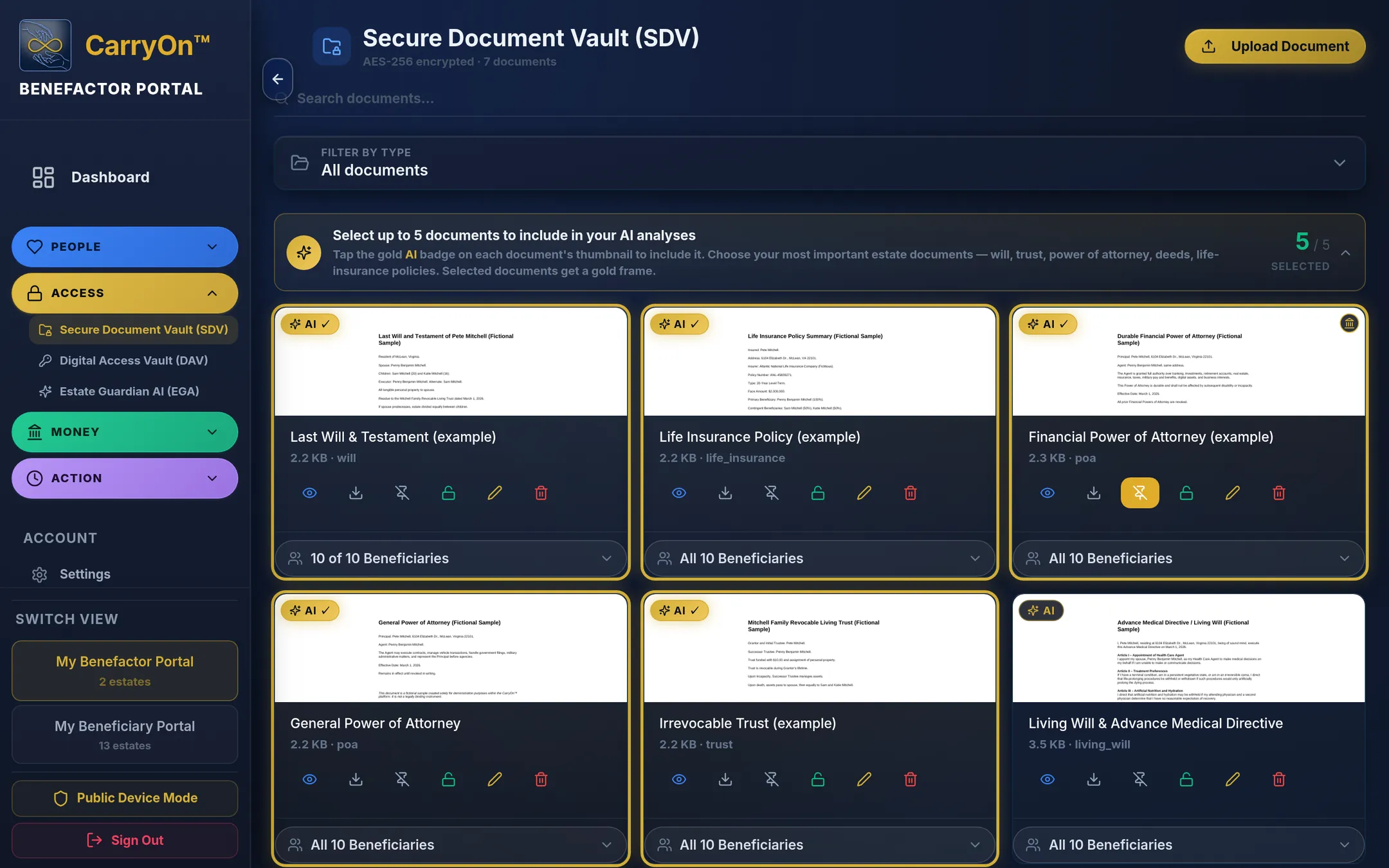This screenshot has height=868, width=1389.
Task: Open Digital Access Vault (DAV)
Action: point(133,361)
